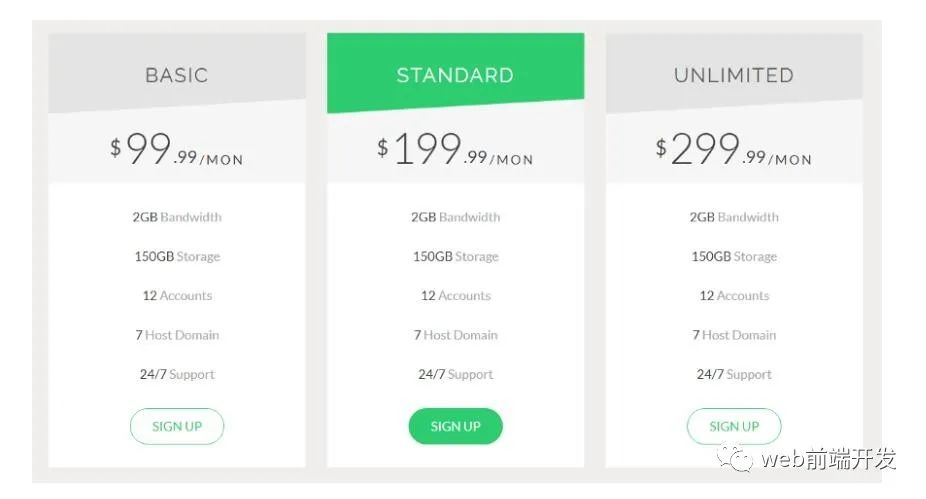
Task: Click the Unlimited plan SIGN UP button
Action: [x=734, y=426]
